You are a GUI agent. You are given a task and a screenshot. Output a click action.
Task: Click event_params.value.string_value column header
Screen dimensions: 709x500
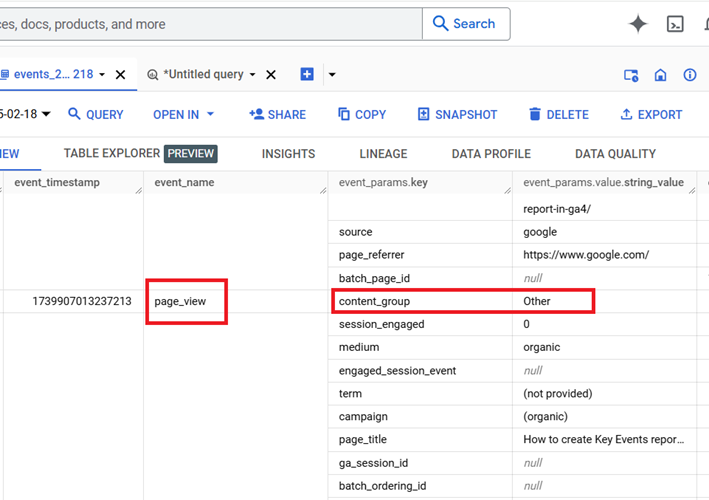pos(603,183)
